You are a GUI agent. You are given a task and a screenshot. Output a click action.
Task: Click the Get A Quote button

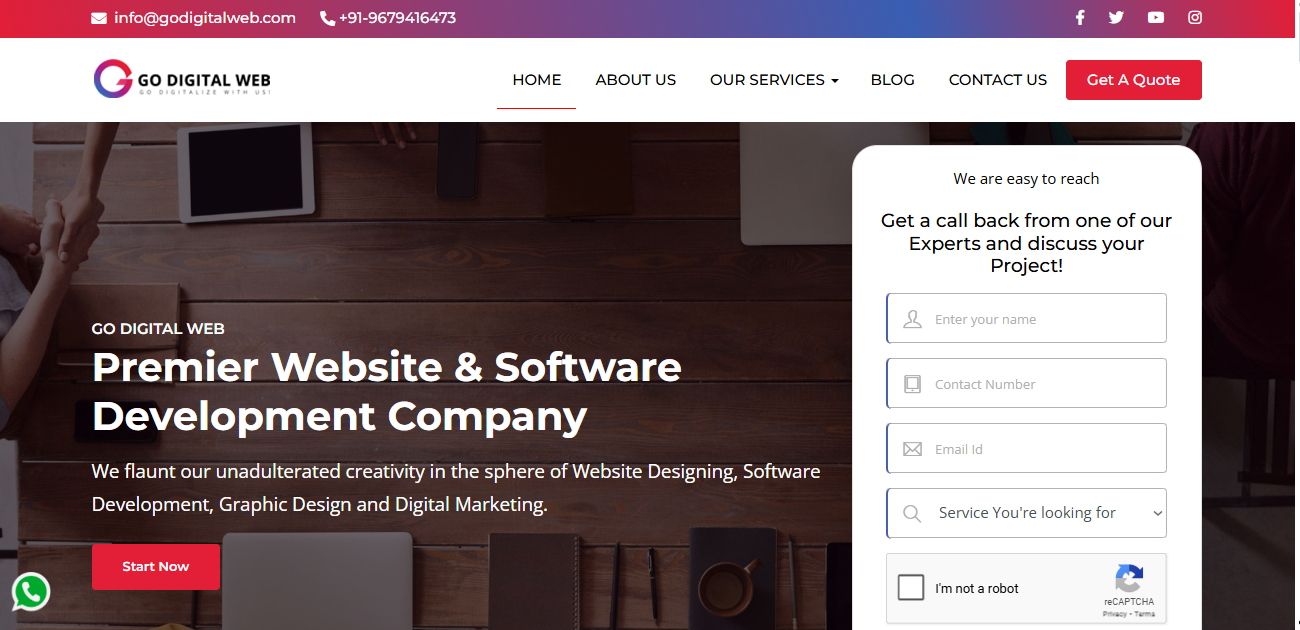(x=1134, y=80)
